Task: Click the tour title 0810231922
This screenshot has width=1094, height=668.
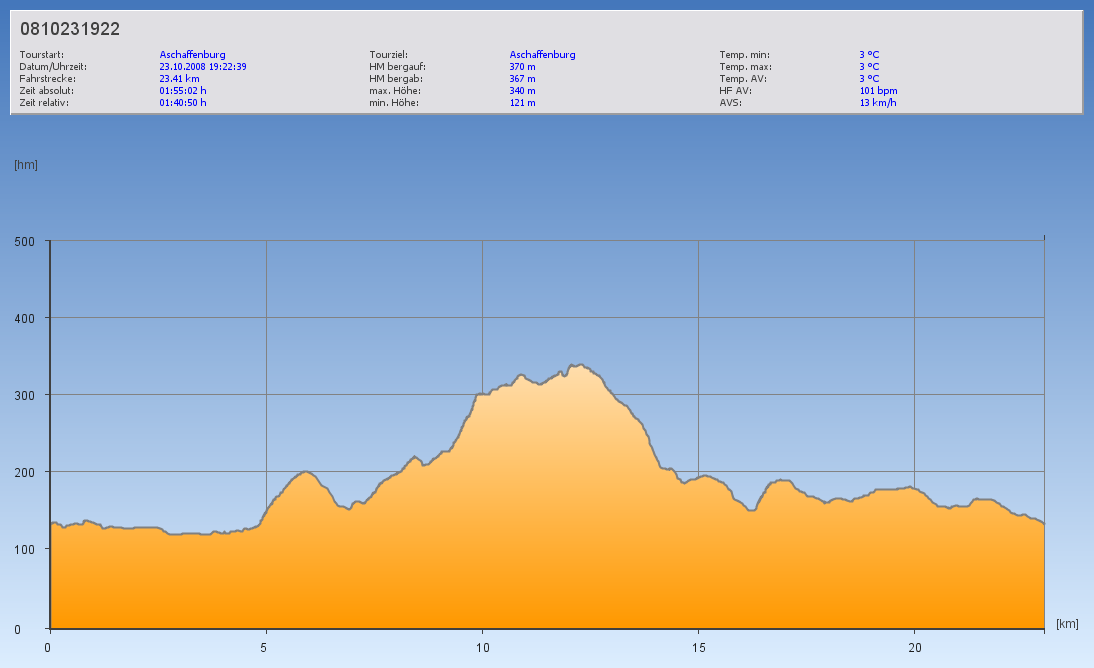Action: coord(70,30)
